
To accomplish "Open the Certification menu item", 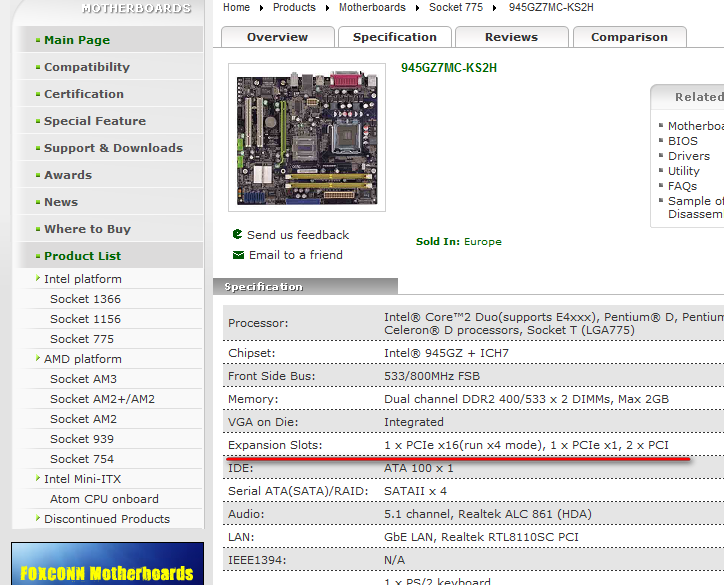I will pos(110,94).
